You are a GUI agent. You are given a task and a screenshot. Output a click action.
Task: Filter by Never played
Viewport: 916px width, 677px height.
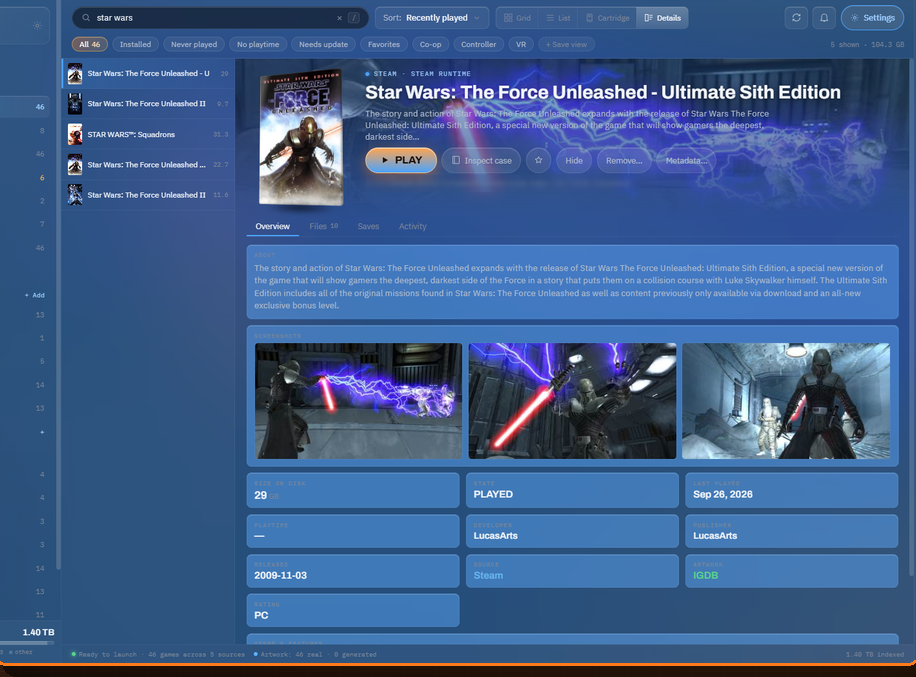click(x=194, y=44)
